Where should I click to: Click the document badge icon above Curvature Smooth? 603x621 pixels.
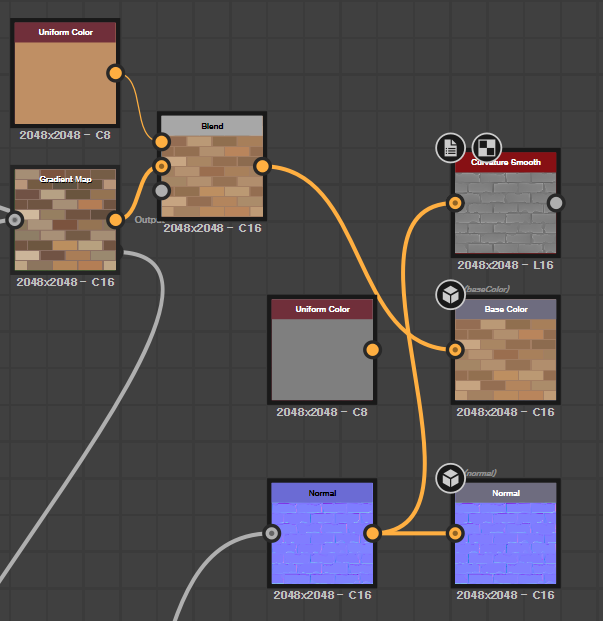451,148
